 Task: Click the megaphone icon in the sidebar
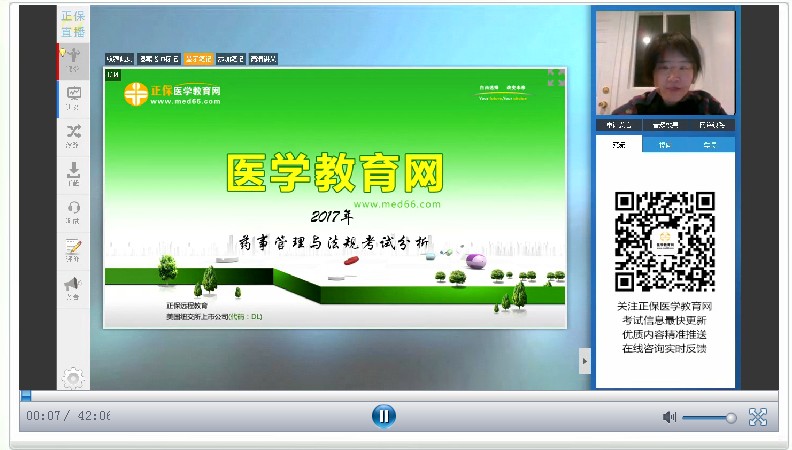(73, 287)
